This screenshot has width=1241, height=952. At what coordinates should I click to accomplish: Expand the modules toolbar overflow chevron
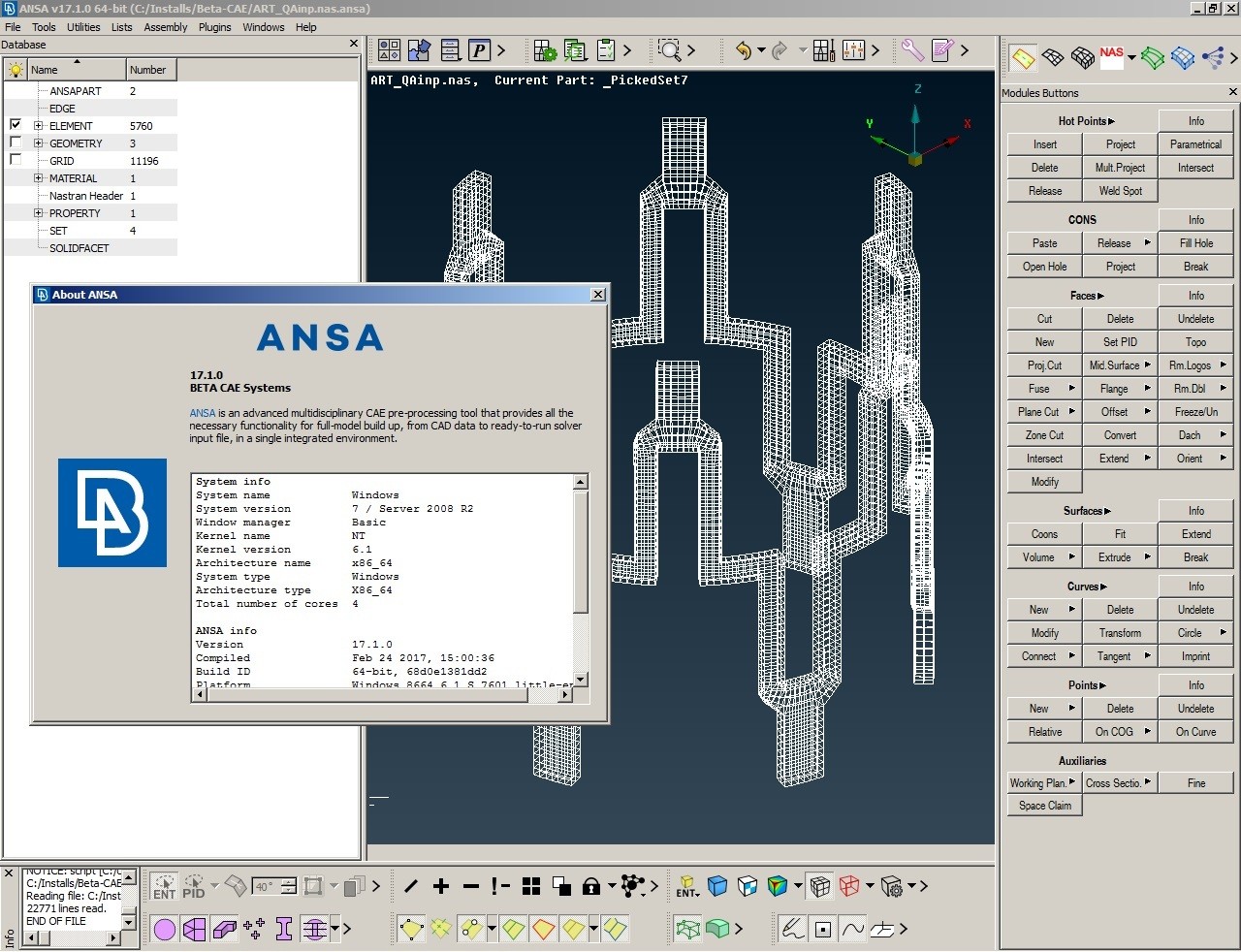click(x=1233, y=58)
